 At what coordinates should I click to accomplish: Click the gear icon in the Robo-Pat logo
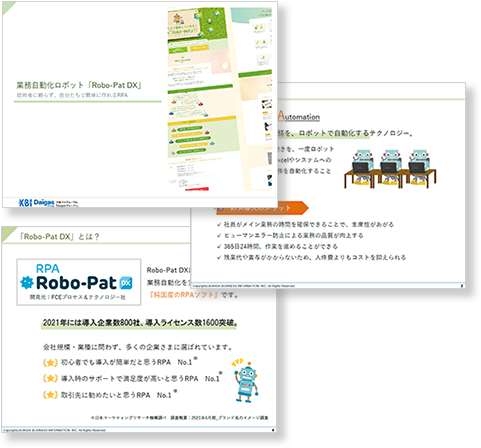tap(27, 283)
